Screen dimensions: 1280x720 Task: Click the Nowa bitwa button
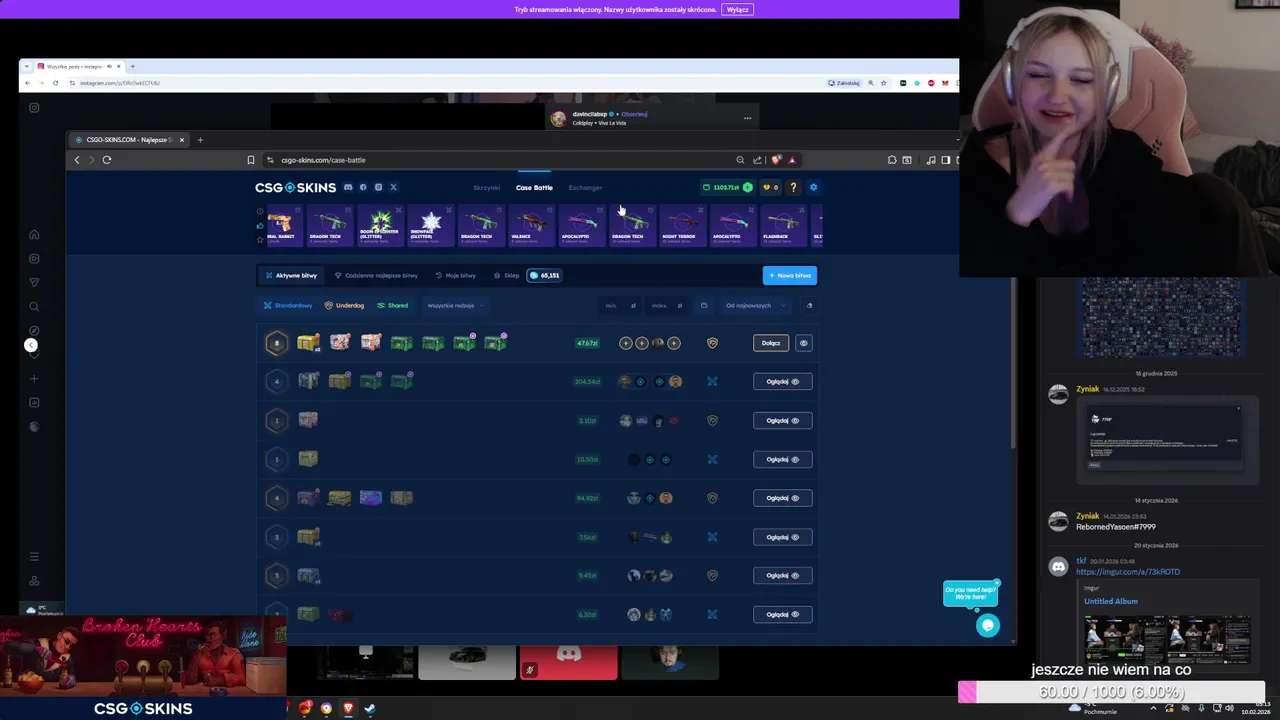coord(790,275)
